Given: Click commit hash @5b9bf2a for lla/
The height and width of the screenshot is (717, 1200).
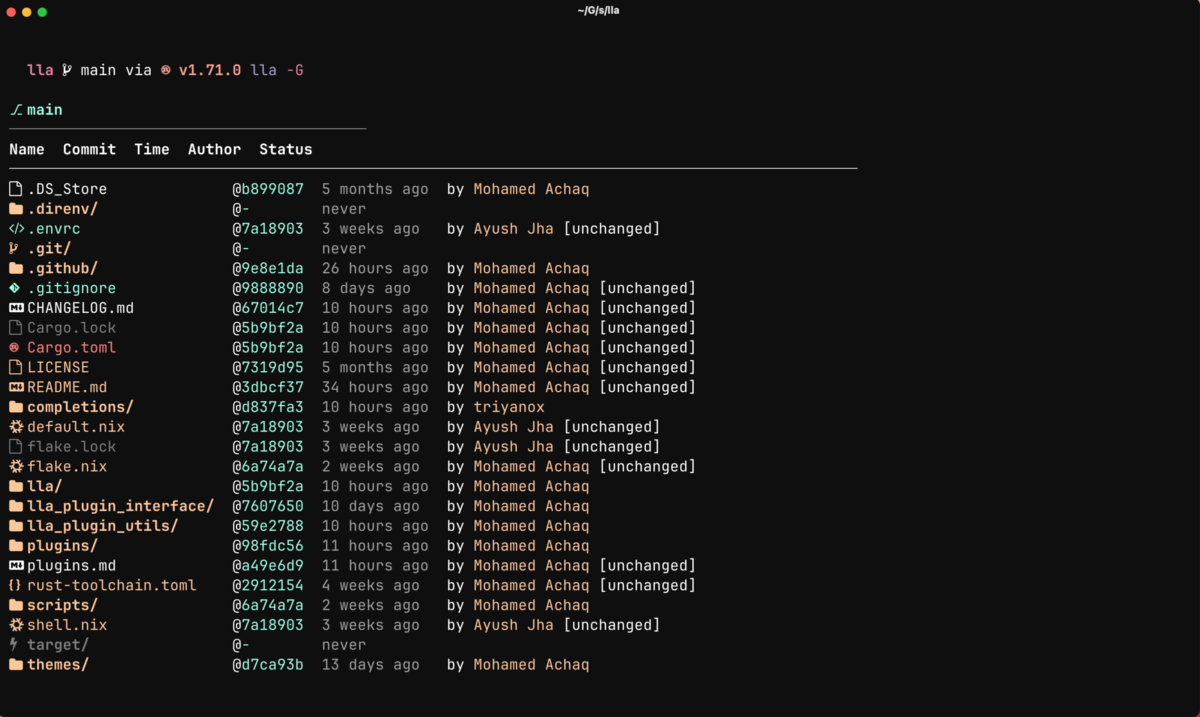Looking at the screenshot, I should (268, 486).
